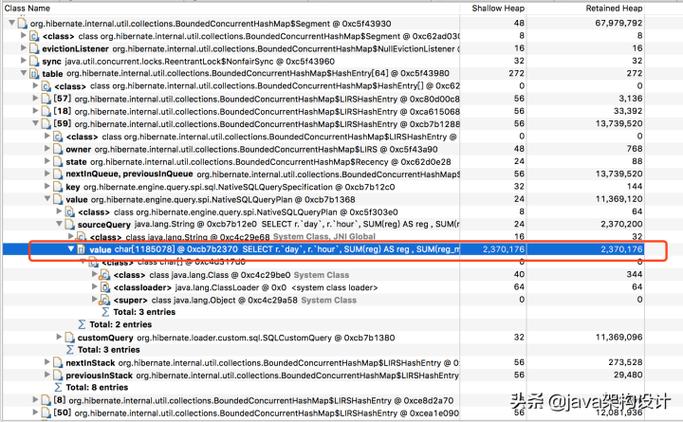This screenshot has width=683, height=422.
Task: Click the Segment root object icon
Action: [22, 23]
